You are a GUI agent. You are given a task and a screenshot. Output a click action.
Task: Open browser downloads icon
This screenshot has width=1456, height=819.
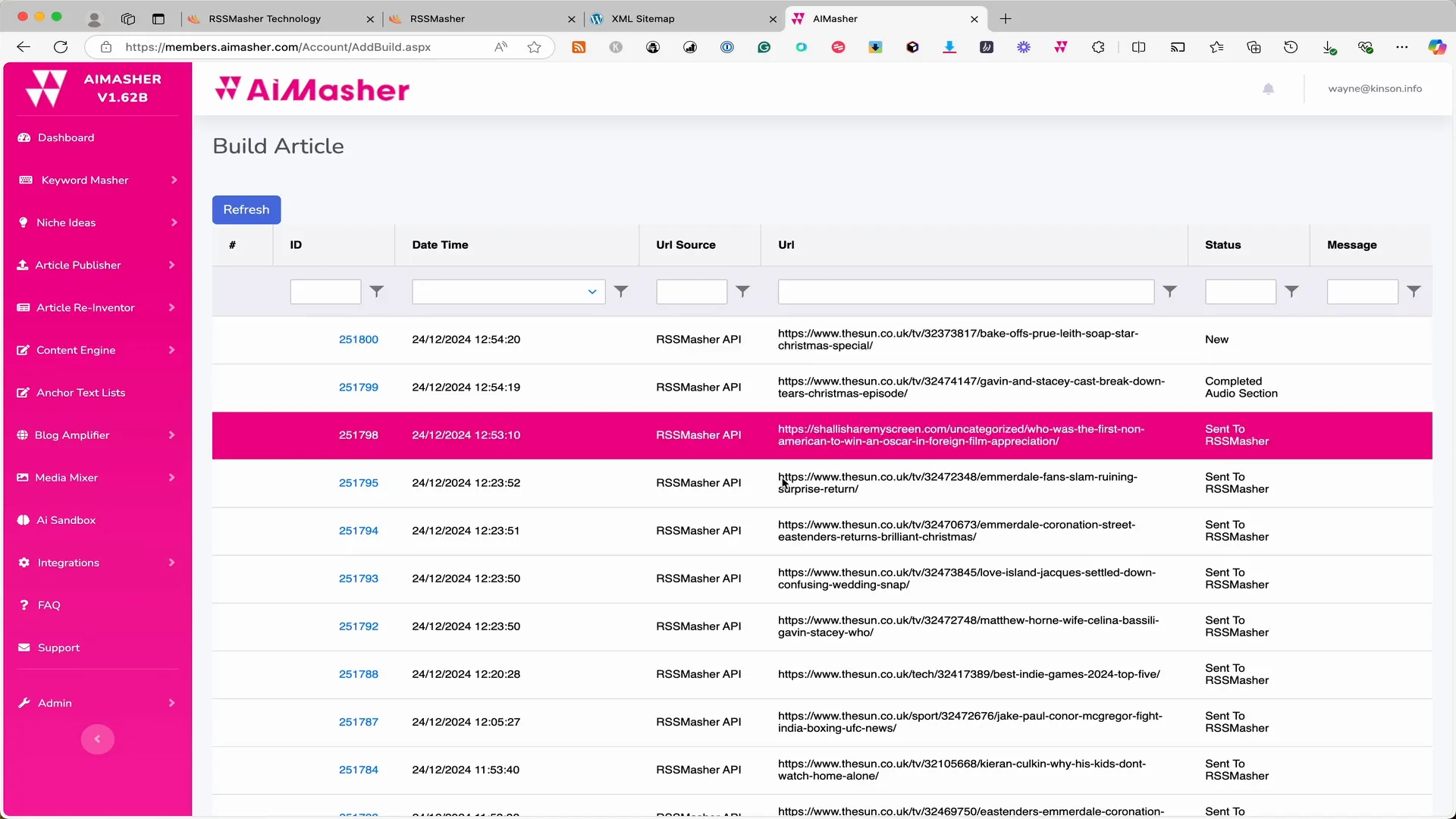click(1329, 47)
